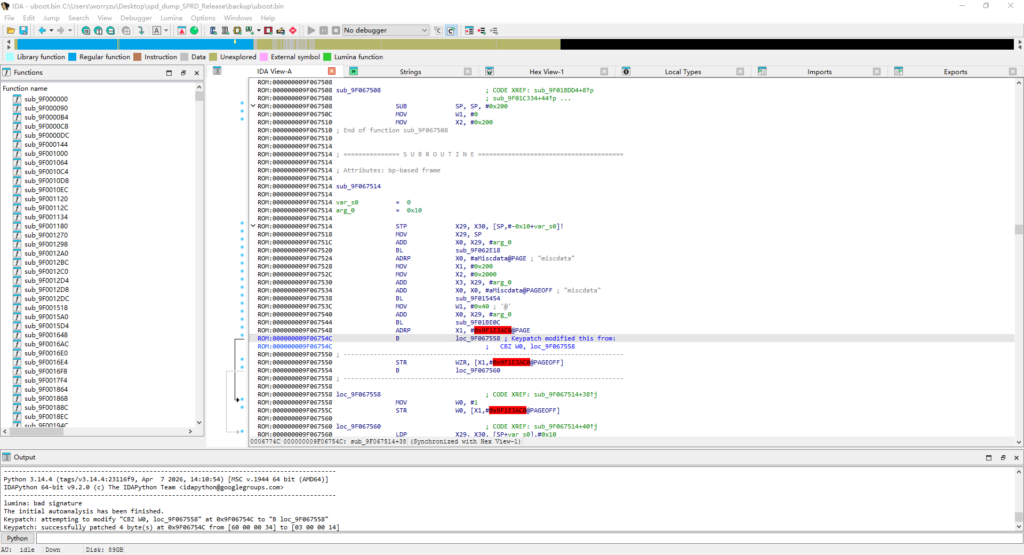
Task: Click the Local Types tab icon
Action: pos(626,71)
